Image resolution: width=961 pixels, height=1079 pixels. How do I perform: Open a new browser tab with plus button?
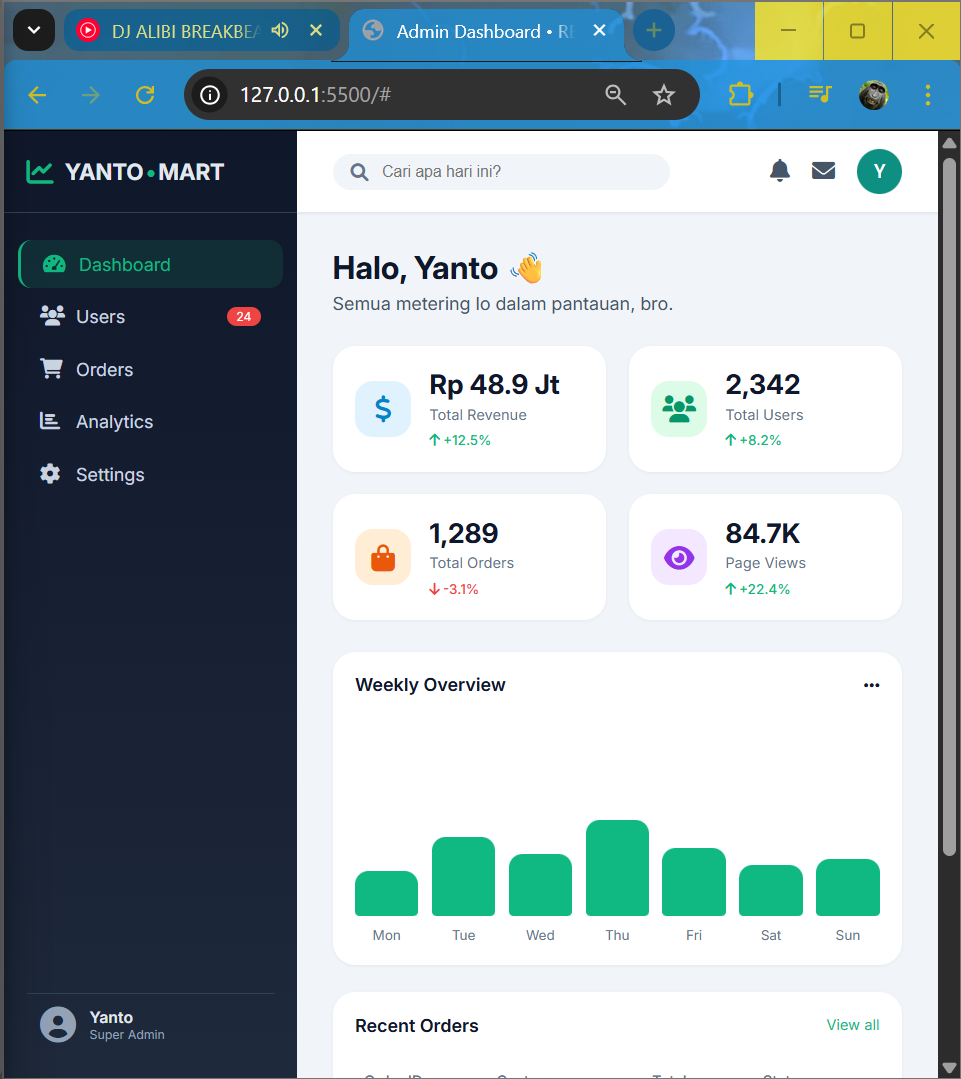click(x=654, y=30)
